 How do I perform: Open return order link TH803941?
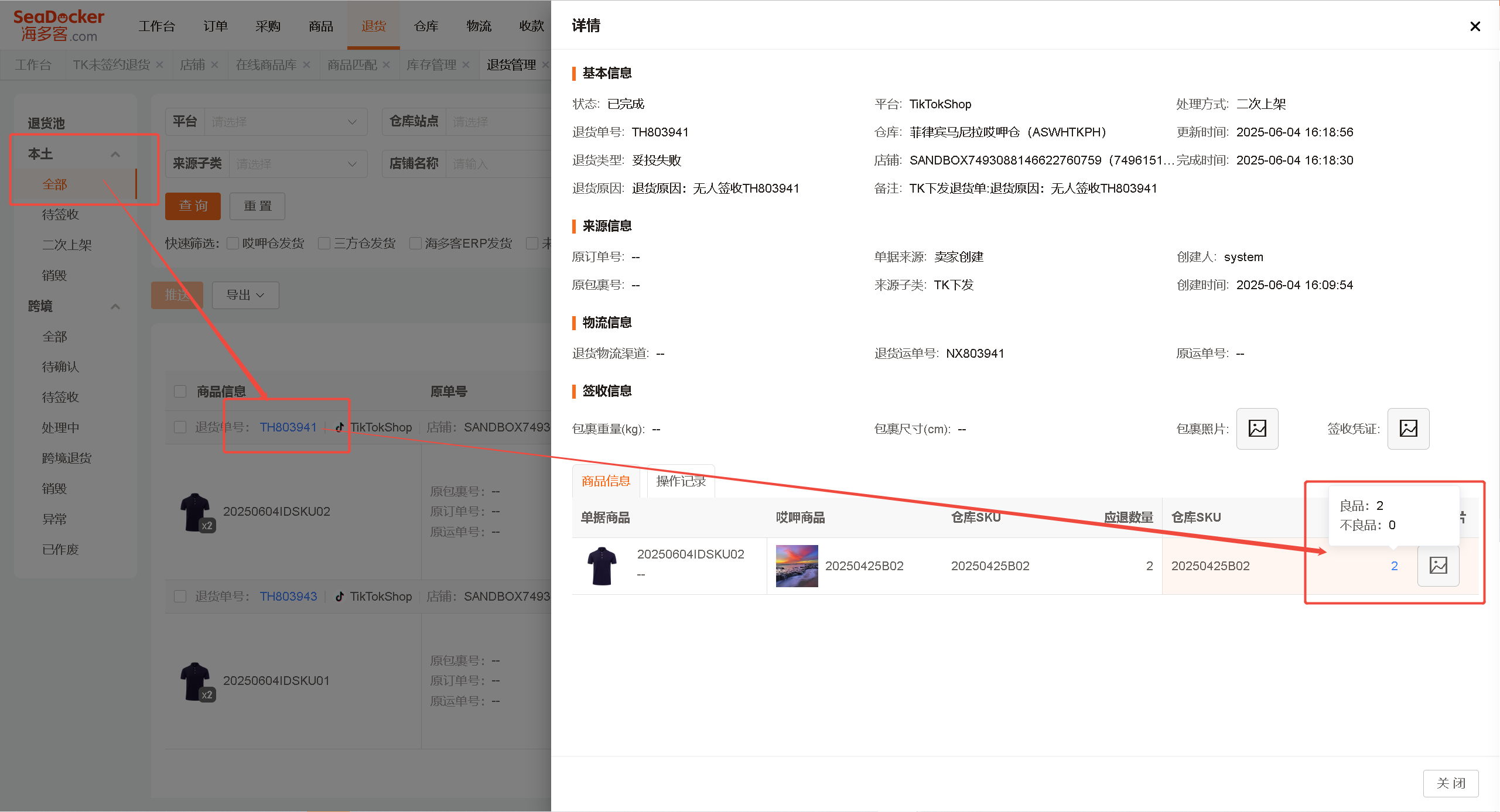(288, 427)
